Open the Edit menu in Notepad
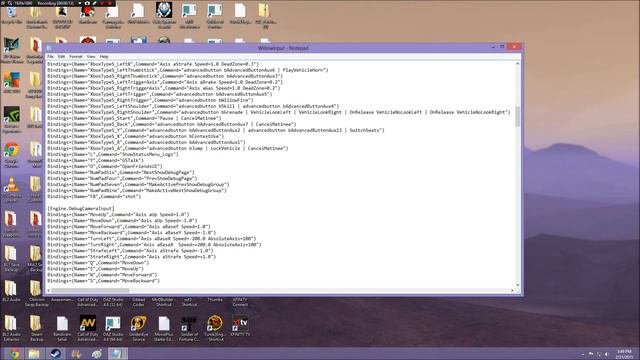Viewport: 640px width, 360px height. point(61,56)
